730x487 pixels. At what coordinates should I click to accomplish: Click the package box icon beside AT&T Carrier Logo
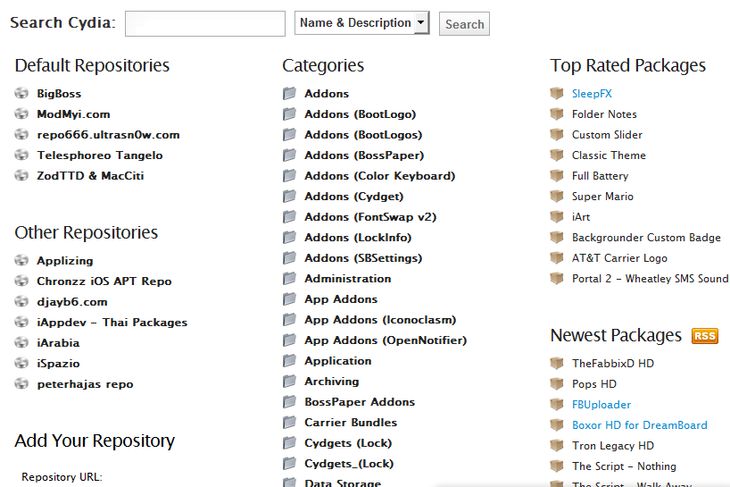[x=557, y=257]
